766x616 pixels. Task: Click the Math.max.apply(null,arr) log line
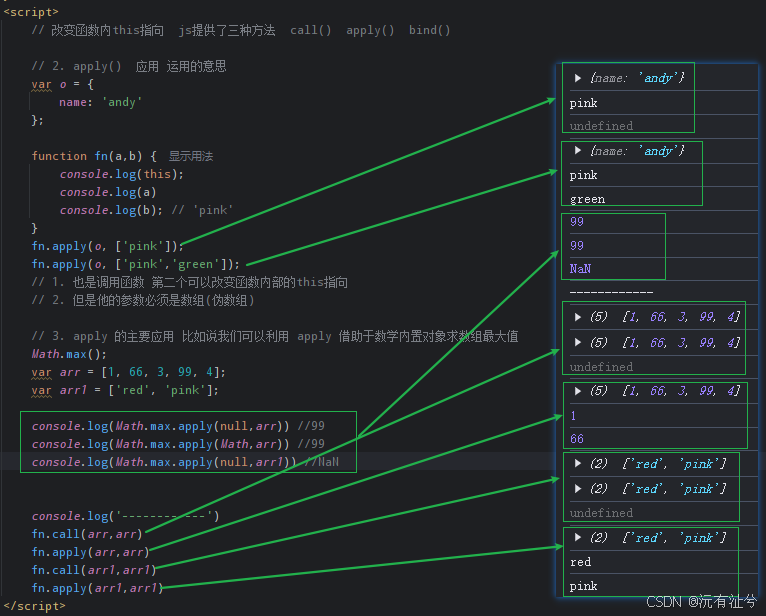[x=178, y=426]
